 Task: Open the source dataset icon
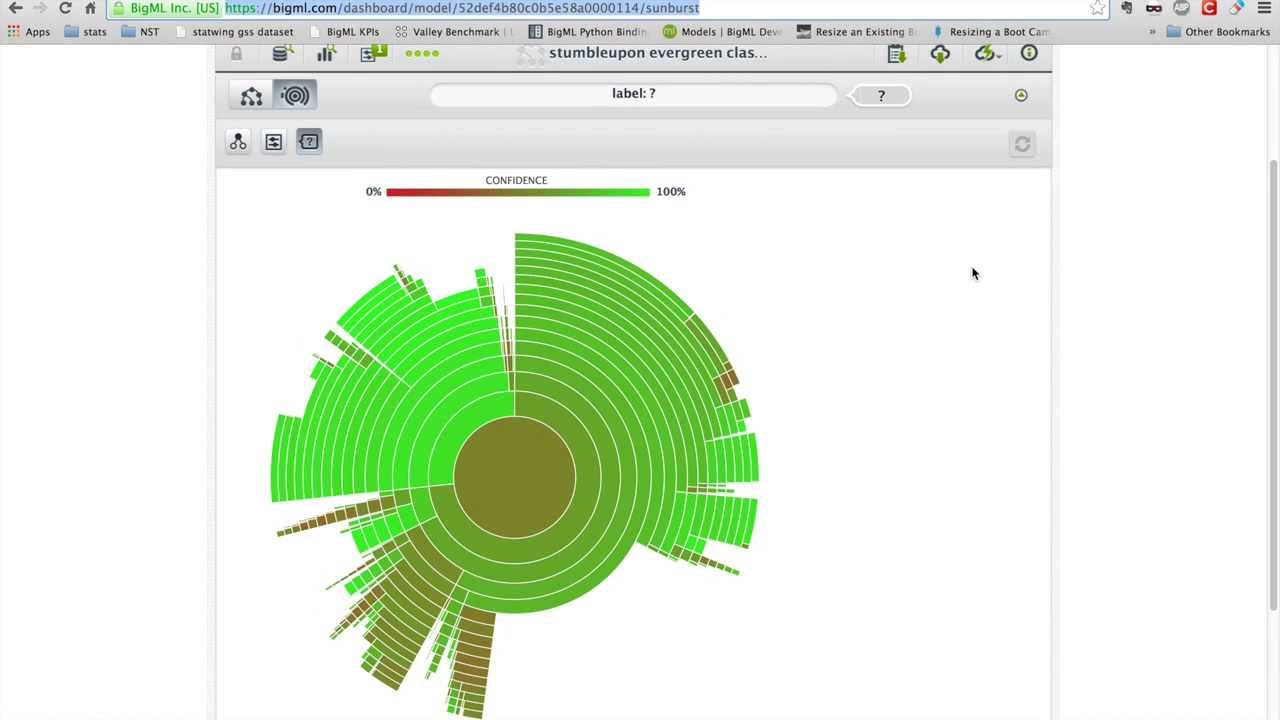(x=283, y=54)
